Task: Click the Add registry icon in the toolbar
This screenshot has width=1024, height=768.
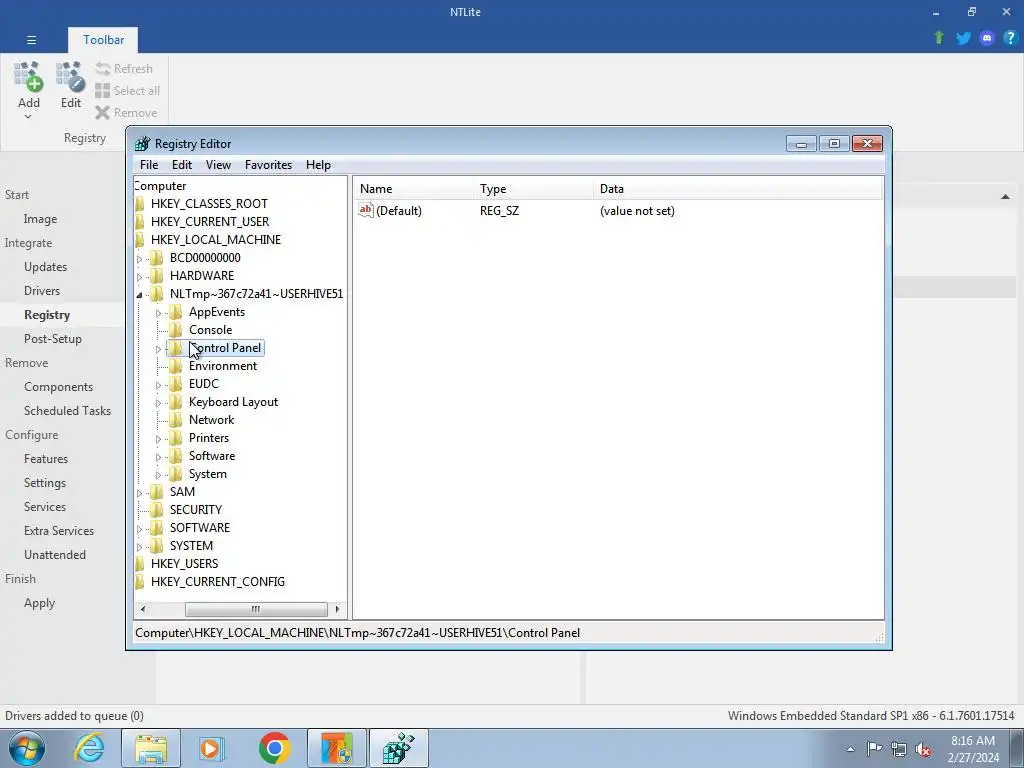Action: tap(28, 76)
